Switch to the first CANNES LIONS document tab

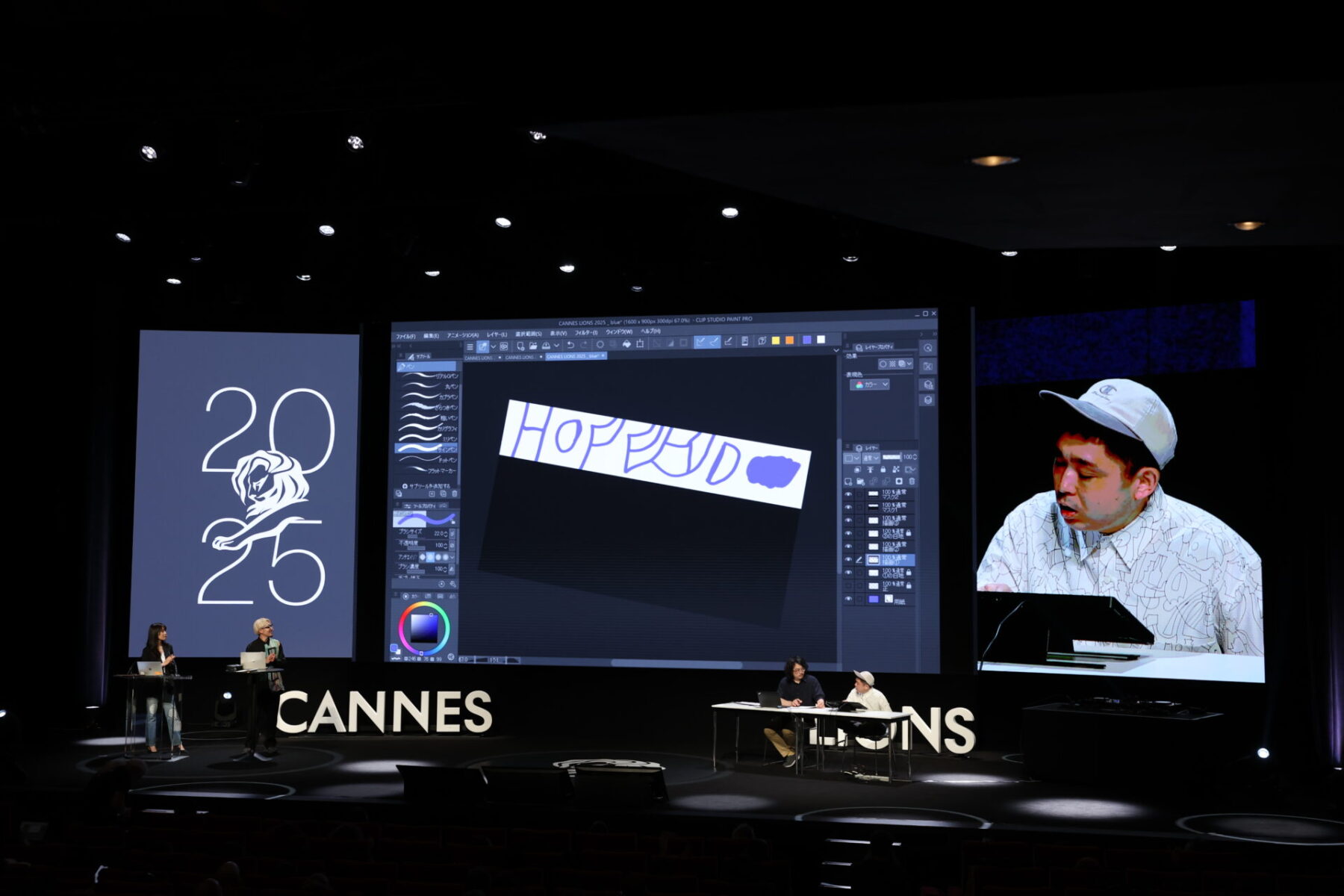click(x=479, y=358)
